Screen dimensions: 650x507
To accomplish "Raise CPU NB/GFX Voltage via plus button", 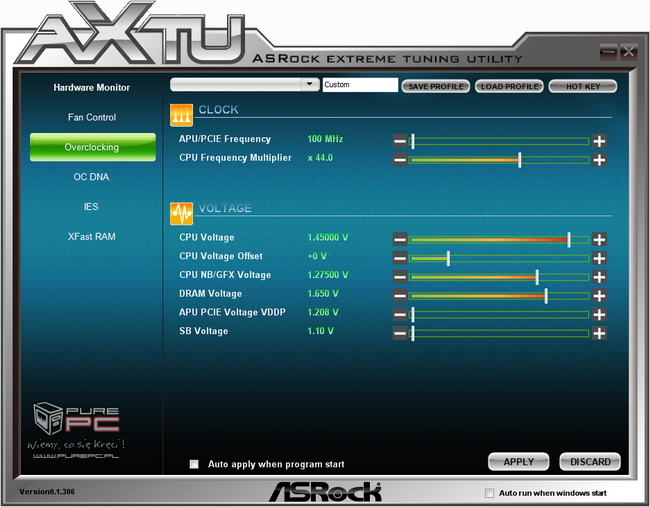I will click(599, 277).
